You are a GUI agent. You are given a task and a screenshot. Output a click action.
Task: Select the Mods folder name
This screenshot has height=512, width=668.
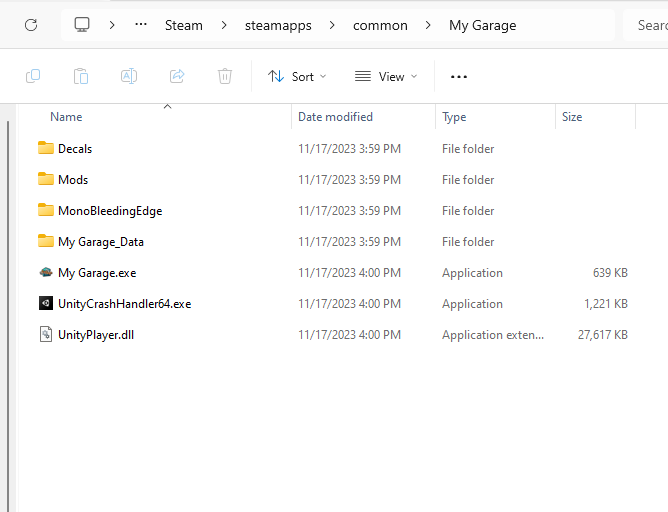(73, 180)
